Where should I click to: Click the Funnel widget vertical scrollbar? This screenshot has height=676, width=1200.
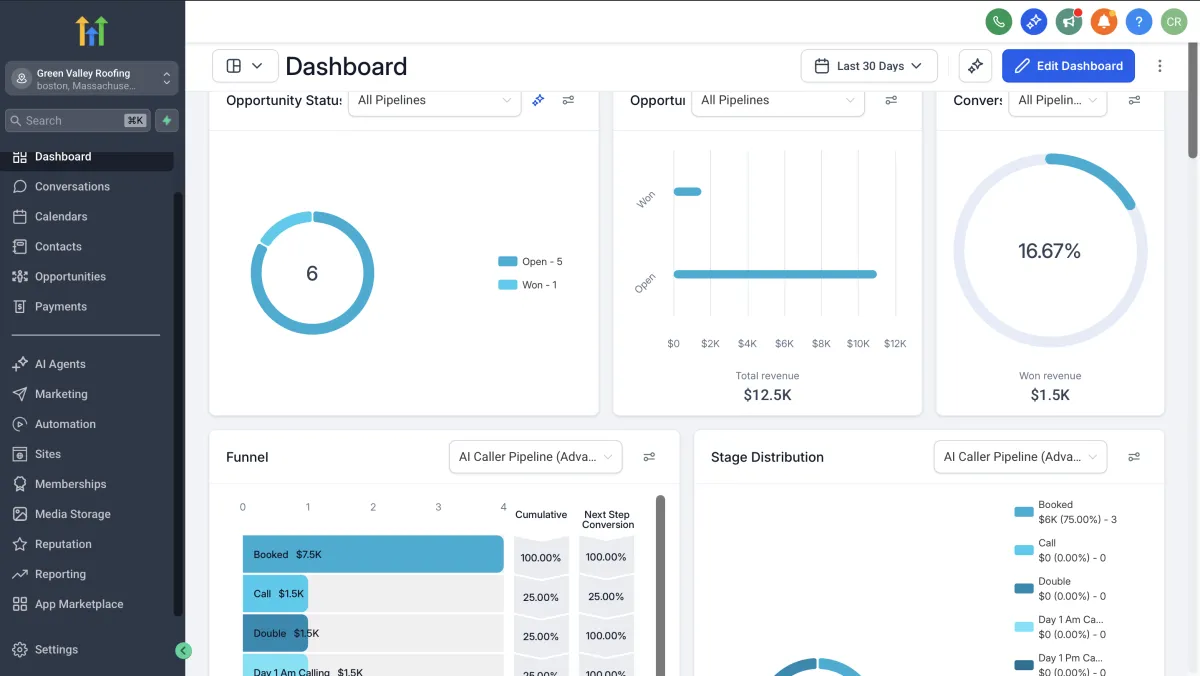(x=660, y=585)
